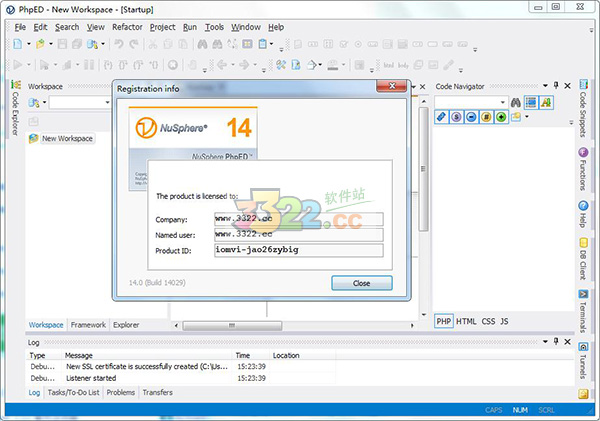
Task: Open the DB Client side panel
Action: click(x=583, y=259)
